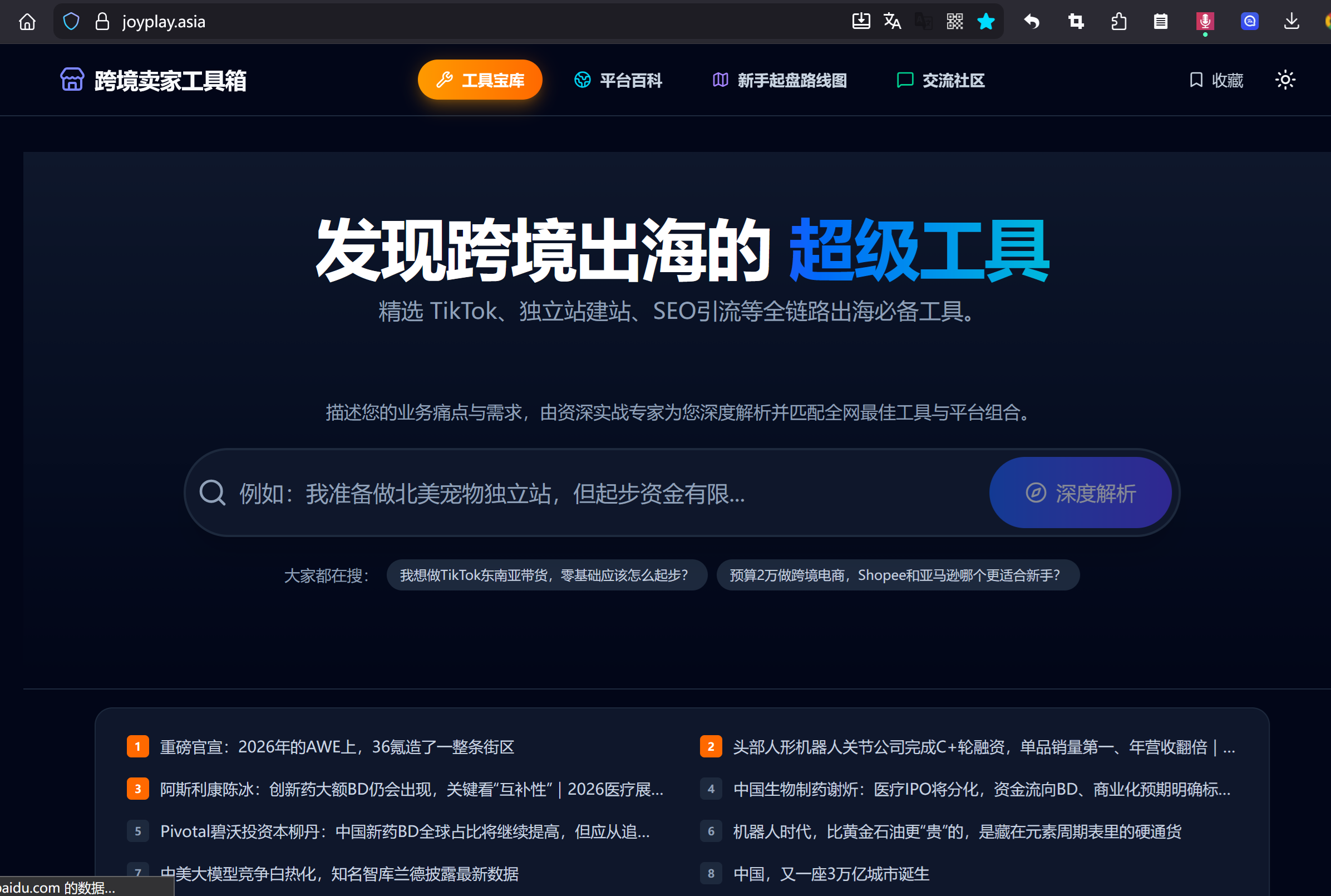Click the screenshot crop icon in the toolbar
Screen dimensions: 1331x896
coord(1076,21)
